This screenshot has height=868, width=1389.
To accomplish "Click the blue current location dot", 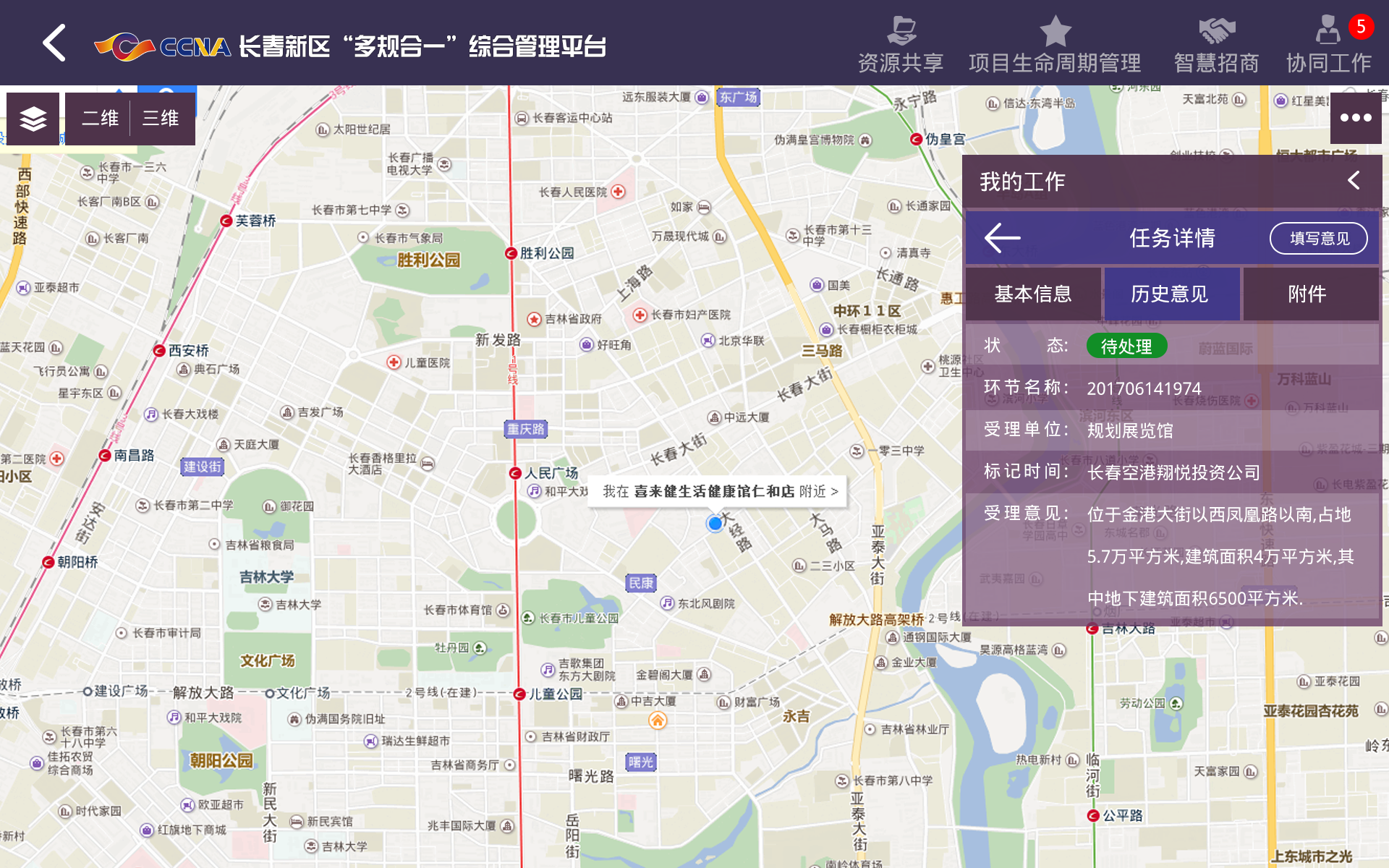I will (715, 523).
